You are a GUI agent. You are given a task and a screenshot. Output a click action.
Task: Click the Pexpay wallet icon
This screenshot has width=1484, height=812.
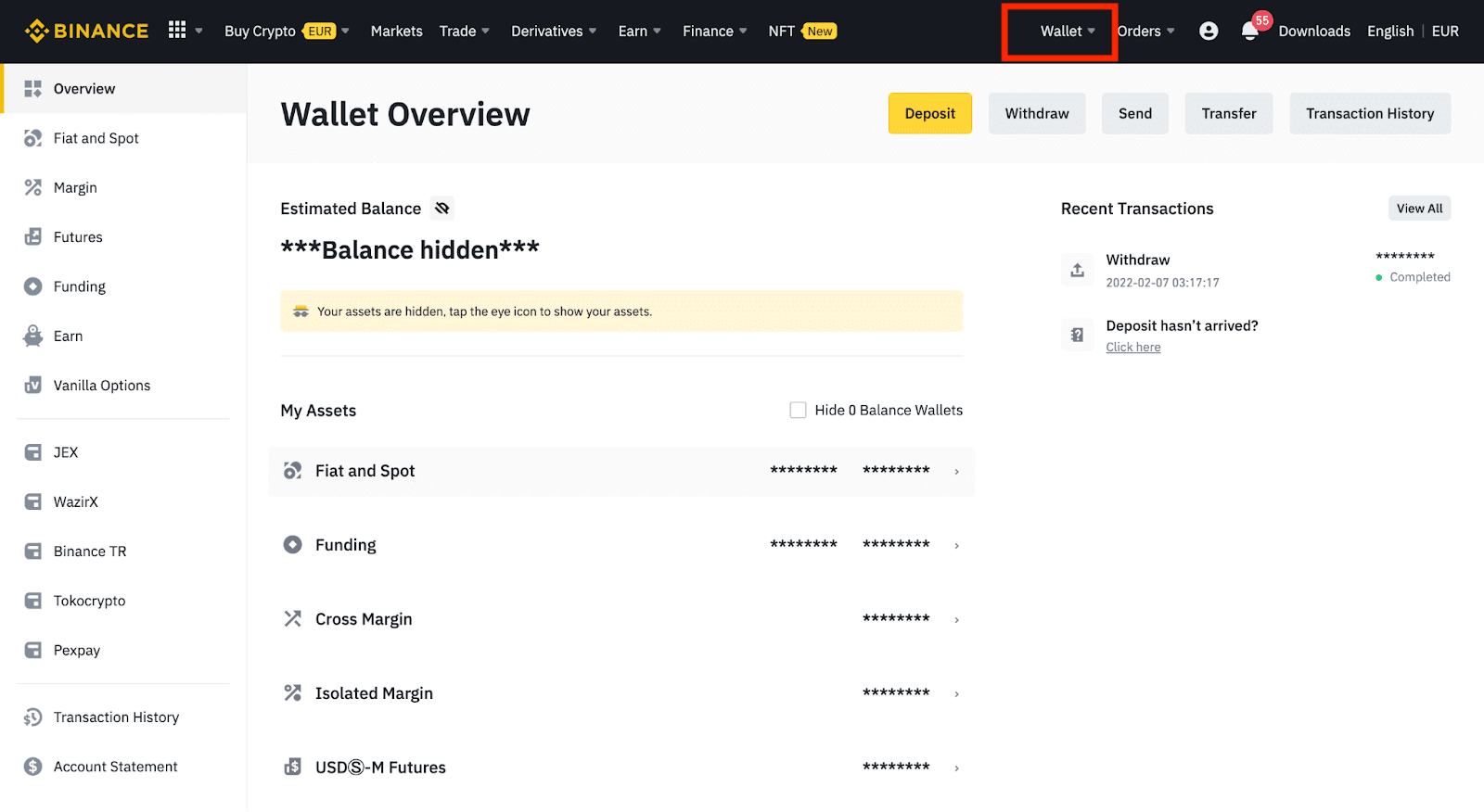pyautogui.click(x=33, y=650)
